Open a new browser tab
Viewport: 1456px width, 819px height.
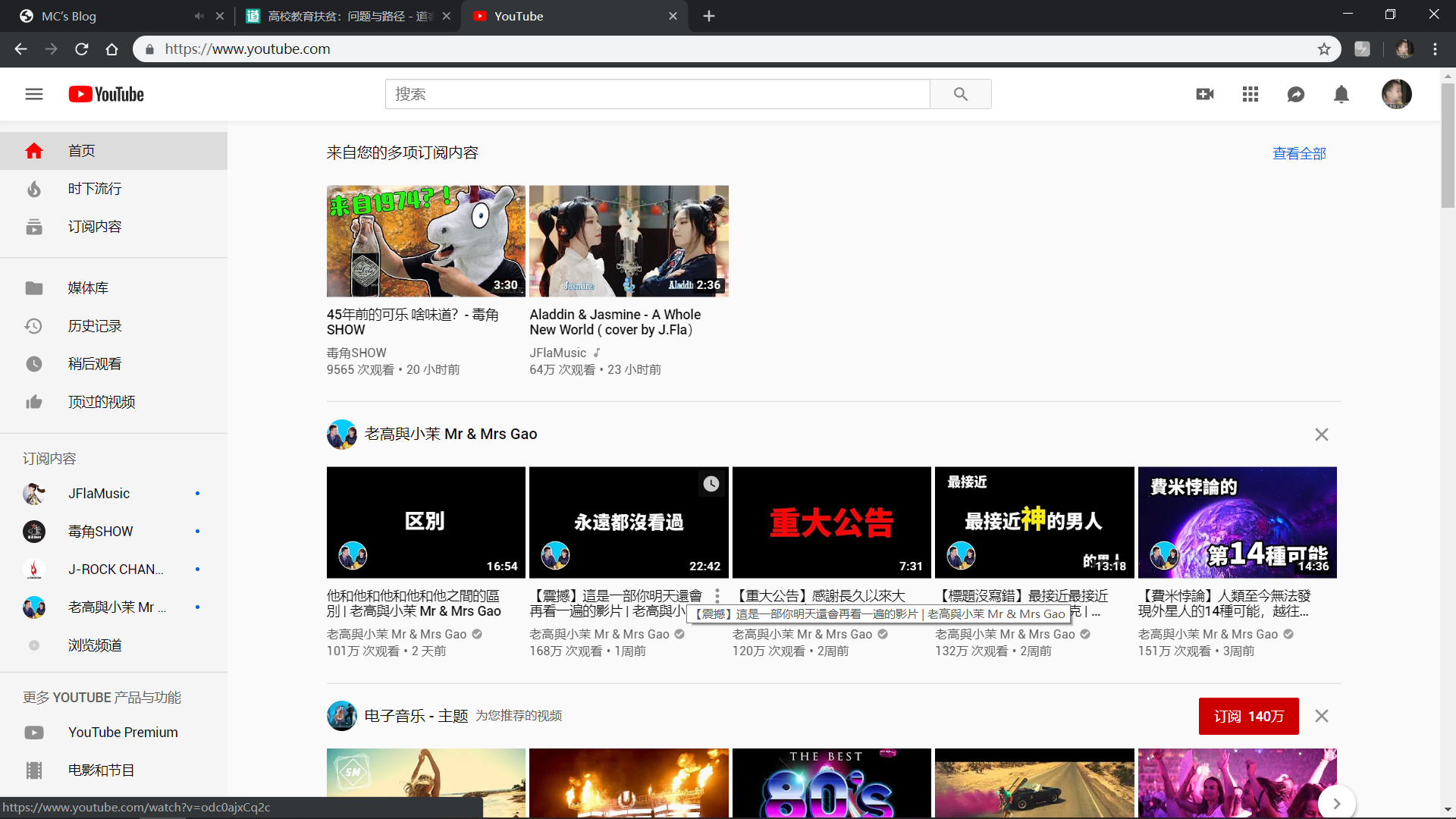tap(709, 16)
